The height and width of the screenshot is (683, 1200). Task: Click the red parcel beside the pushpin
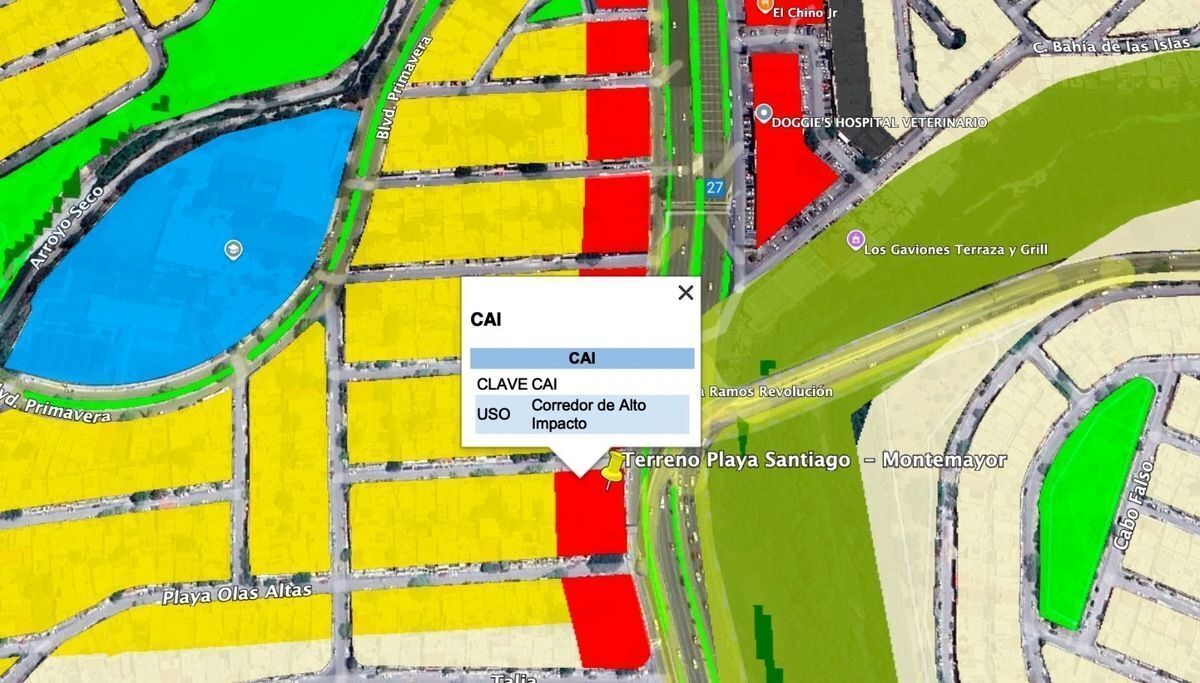(x=590, y=516)
